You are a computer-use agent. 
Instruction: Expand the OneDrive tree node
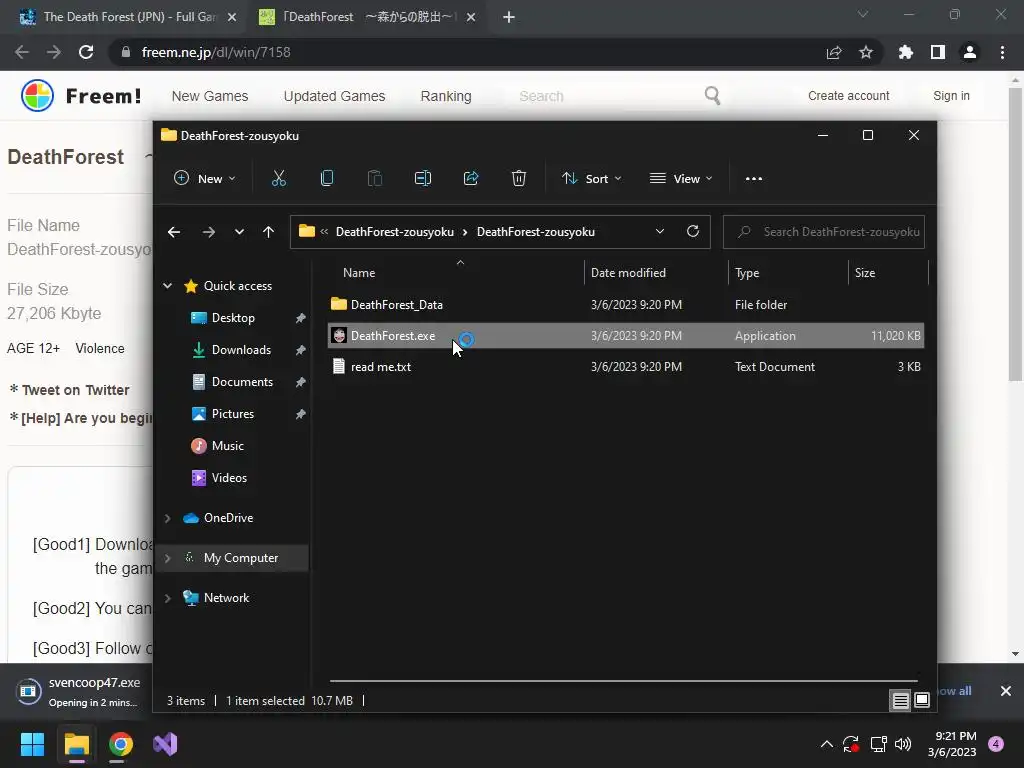[x=168, y=518]
